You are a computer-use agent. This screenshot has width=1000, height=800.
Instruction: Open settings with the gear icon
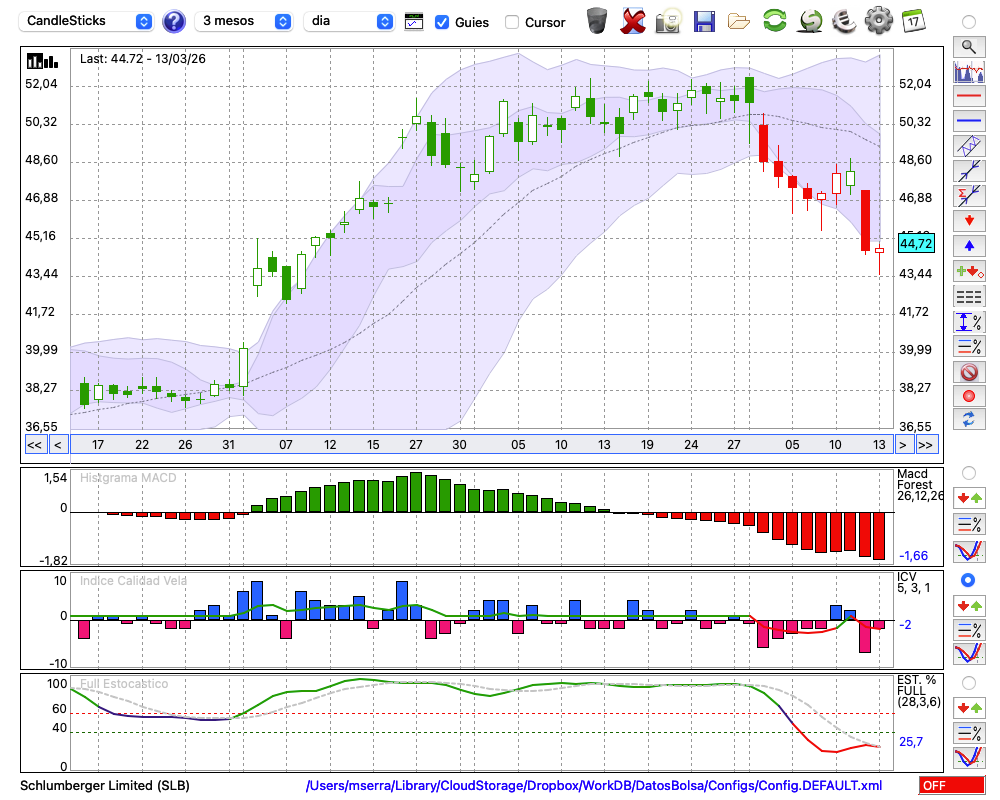[879, 21]
